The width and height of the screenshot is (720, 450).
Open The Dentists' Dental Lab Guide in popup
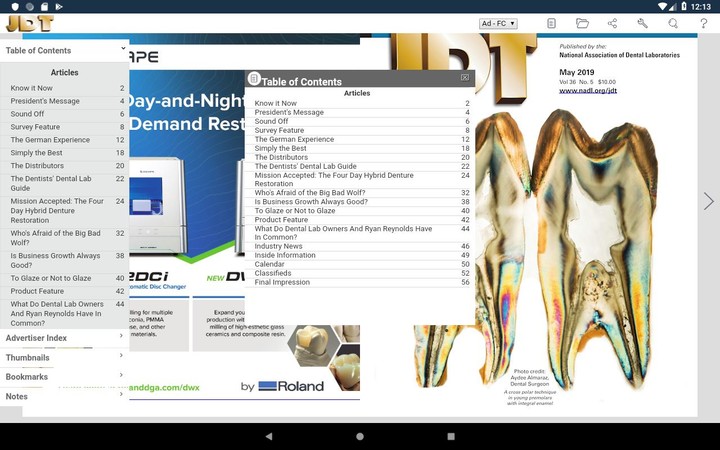click(x=360, y=166)
